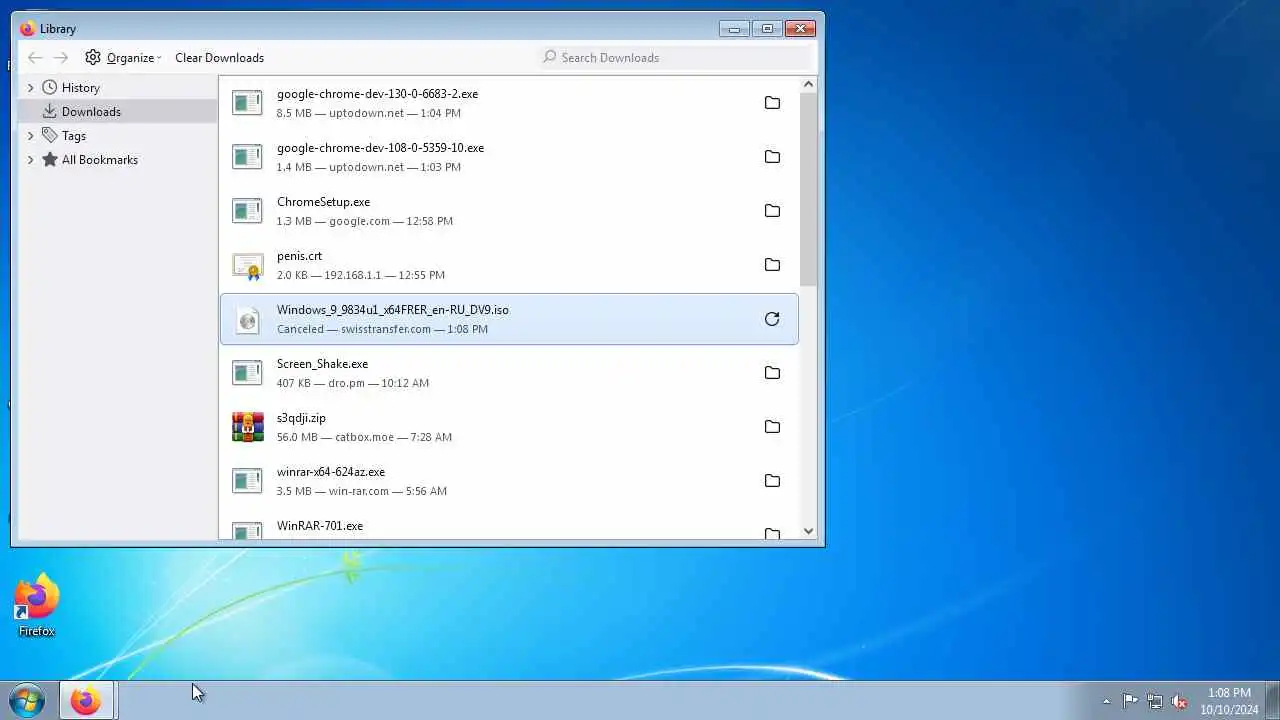Image resolution: width=1280 pixels, height=720 pixels.
Task: Click the scrollbar up arrow in downloads list
Action: tap(808, 85)
